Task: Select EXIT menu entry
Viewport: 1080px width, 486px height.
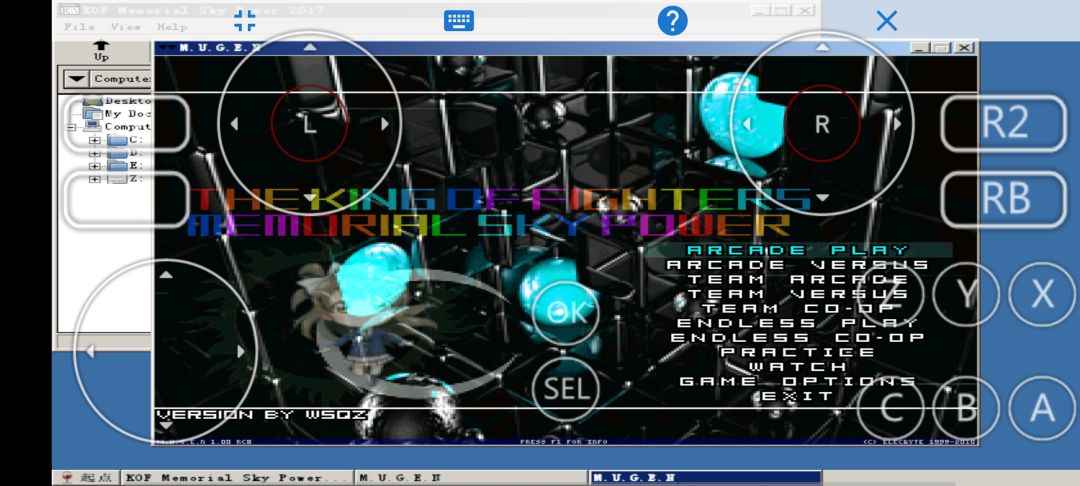Action: coord(798,396)
